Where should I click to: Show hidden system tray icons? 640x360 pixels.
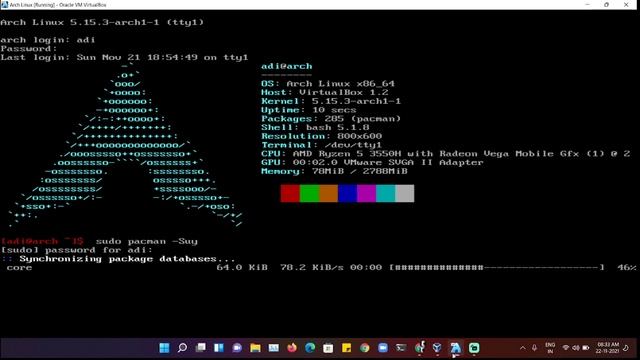pyautogui.click(x=522, y=348)
